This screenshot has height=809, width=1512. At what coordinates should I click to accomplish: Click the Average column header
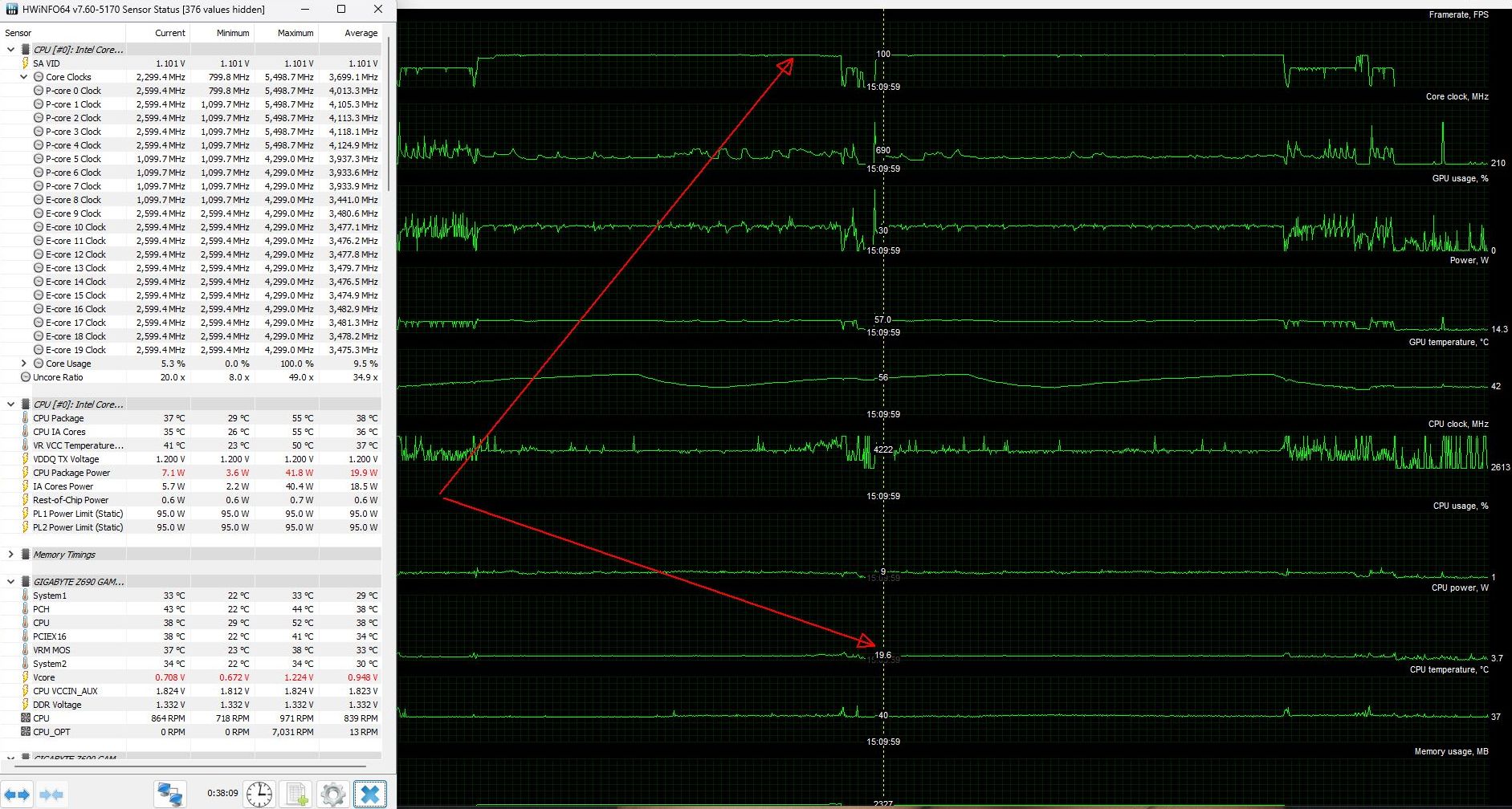click(351, 33)
